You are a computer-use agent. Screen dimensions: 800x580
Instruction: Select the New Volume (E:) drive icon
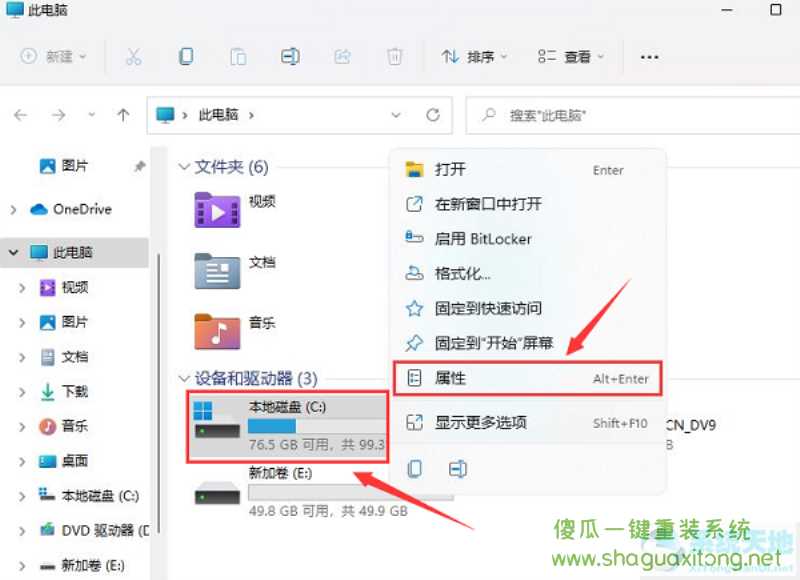[x=217, y=493]
